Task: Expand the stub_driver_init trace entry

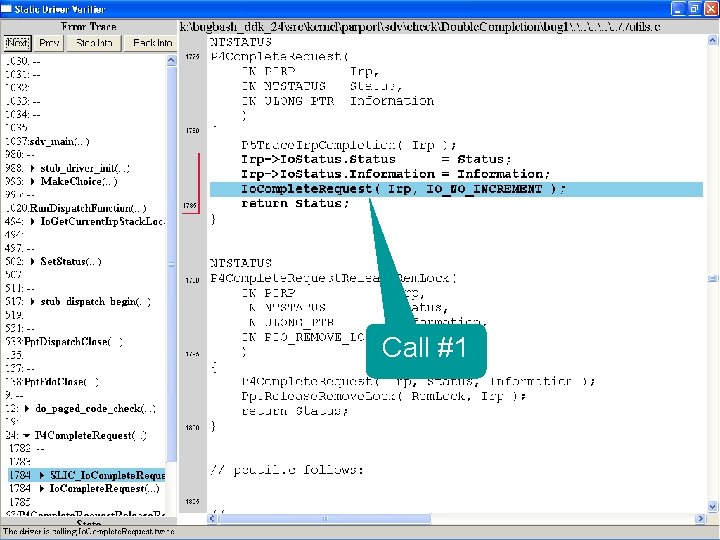Action: (x=32, y=169)
